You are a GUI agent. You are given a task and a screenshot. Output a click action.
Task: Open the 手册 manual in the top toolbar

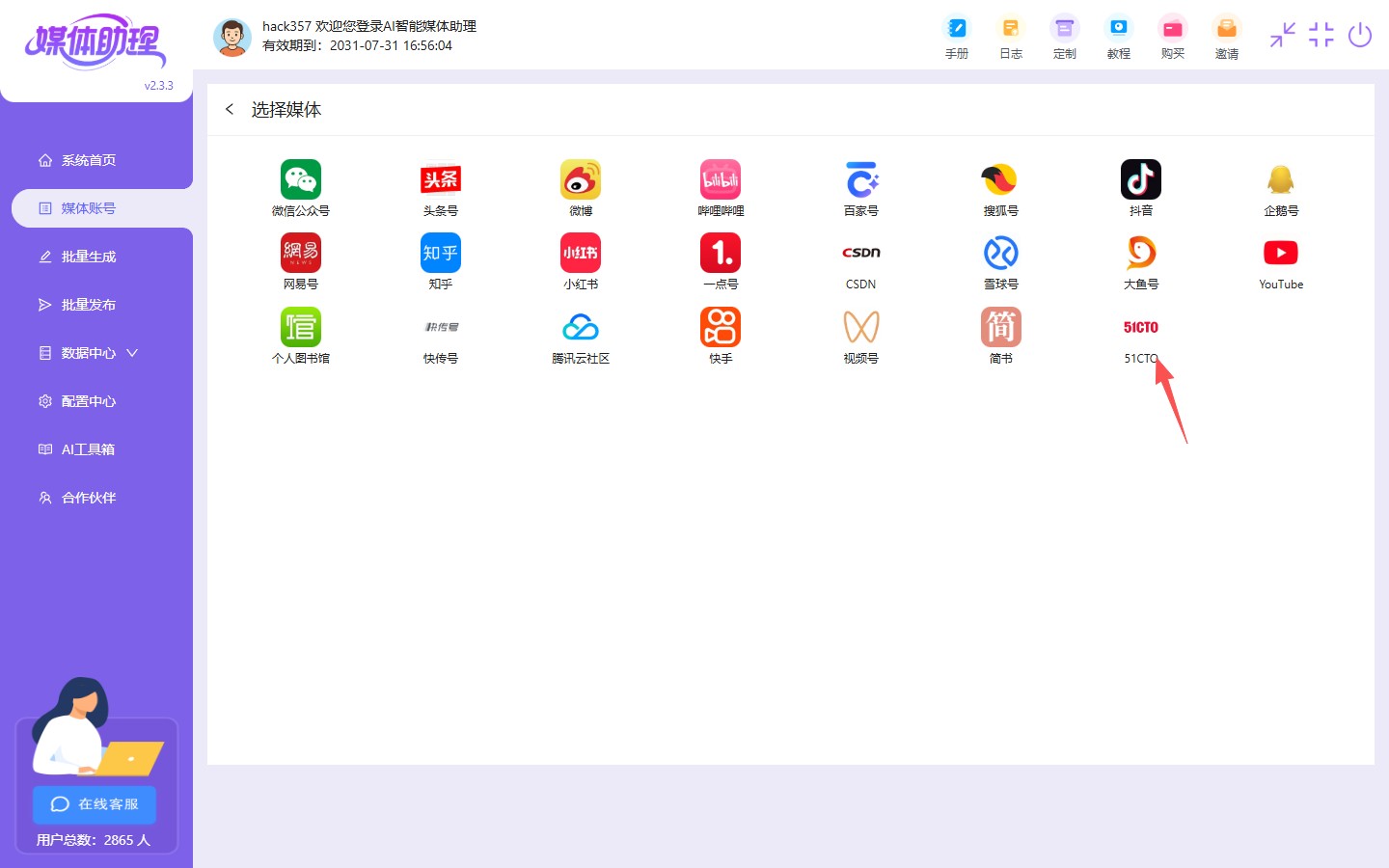point(956,38)
